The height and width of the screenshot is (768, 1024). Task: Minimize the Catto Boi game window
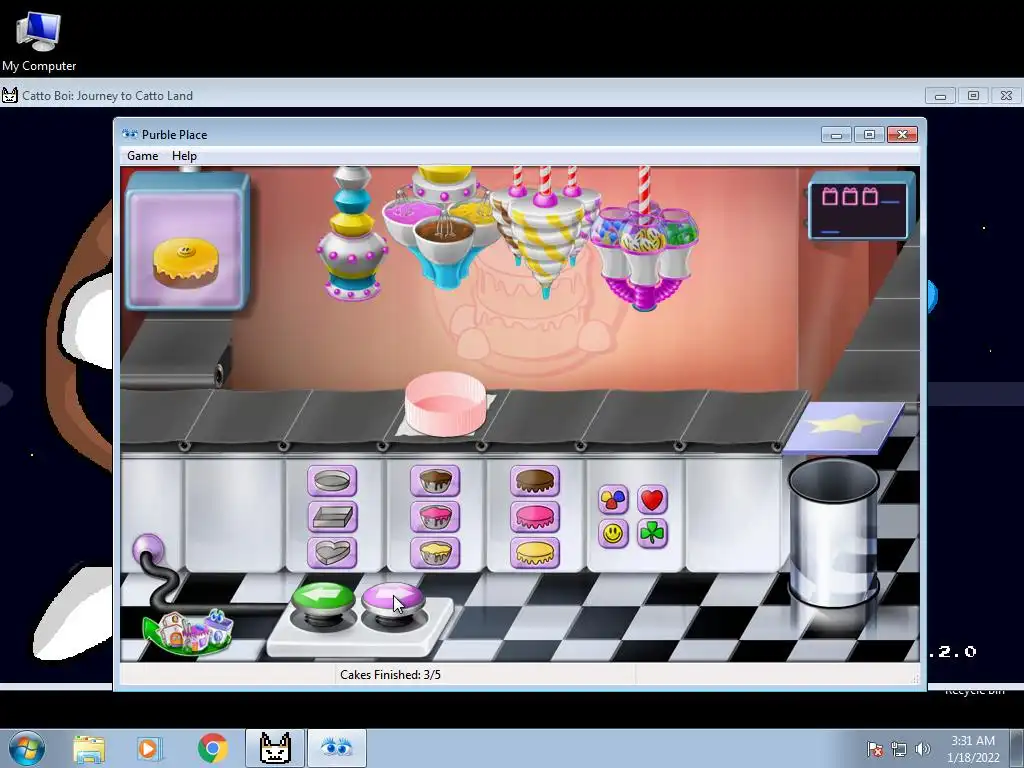[x=940, y=96]
